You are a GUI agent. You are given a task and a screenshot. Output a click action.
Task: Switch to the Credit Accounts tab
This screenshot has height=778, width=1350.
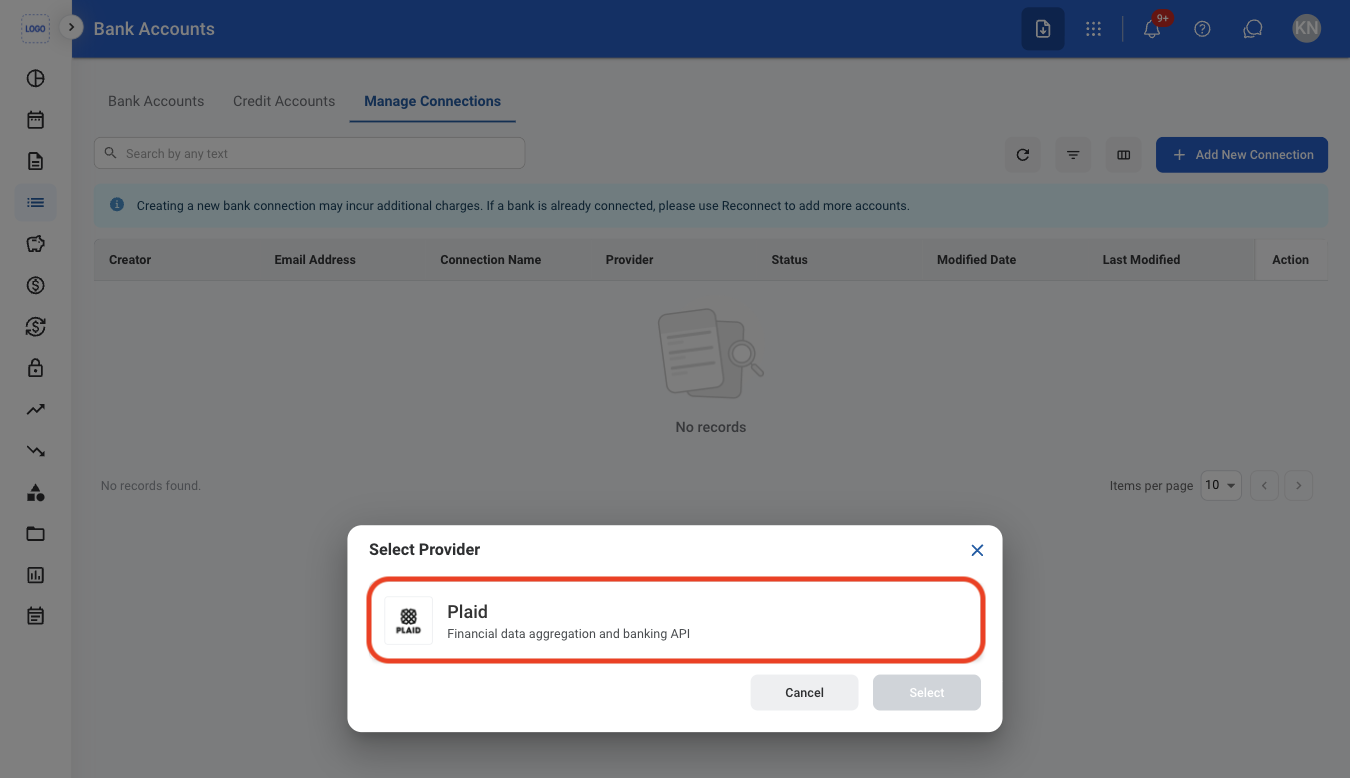click(284, 101)
